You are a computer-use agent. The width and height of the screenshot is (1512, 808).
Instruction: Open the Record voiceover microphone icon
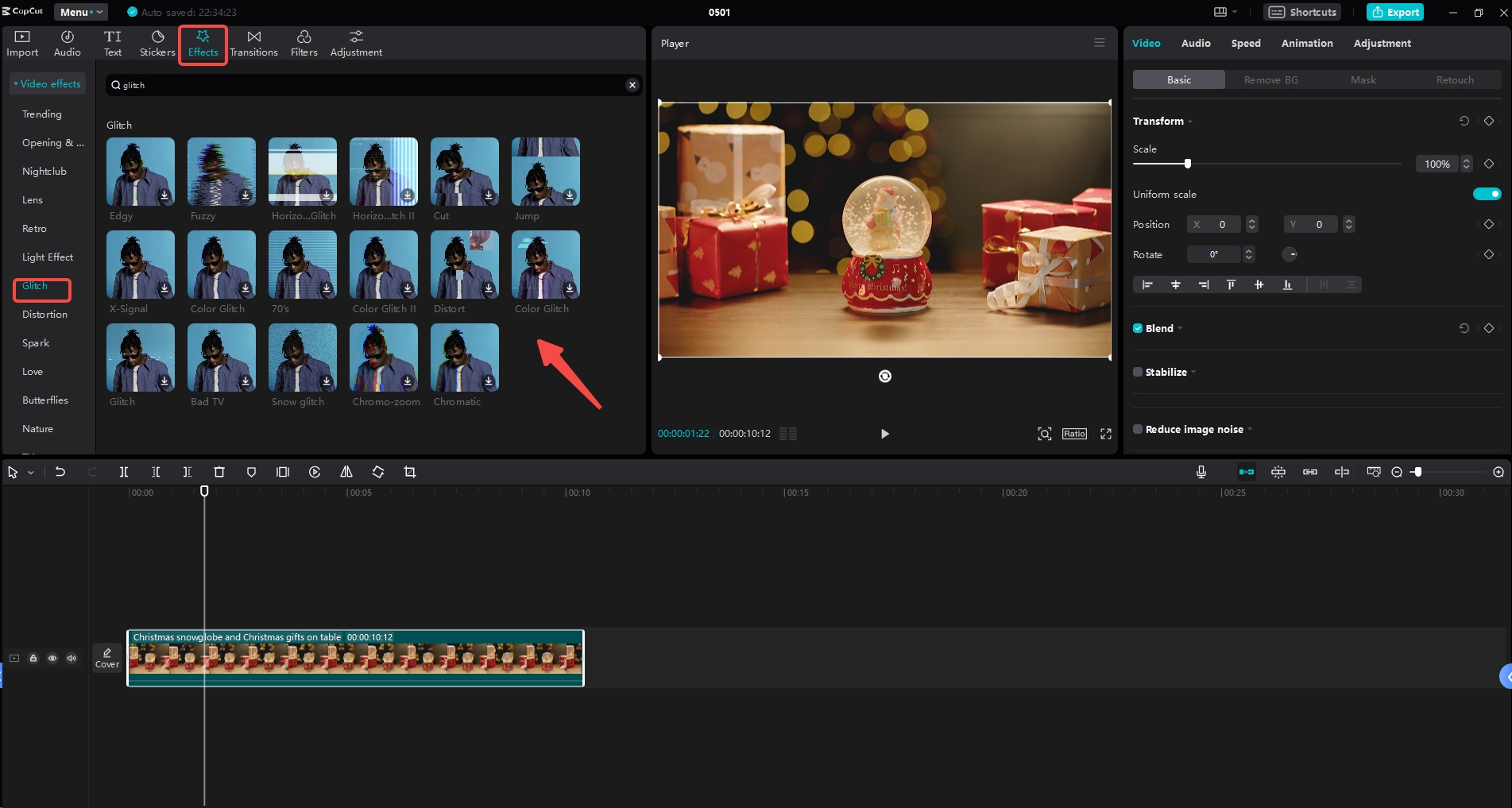click(x=1201, y=472)
